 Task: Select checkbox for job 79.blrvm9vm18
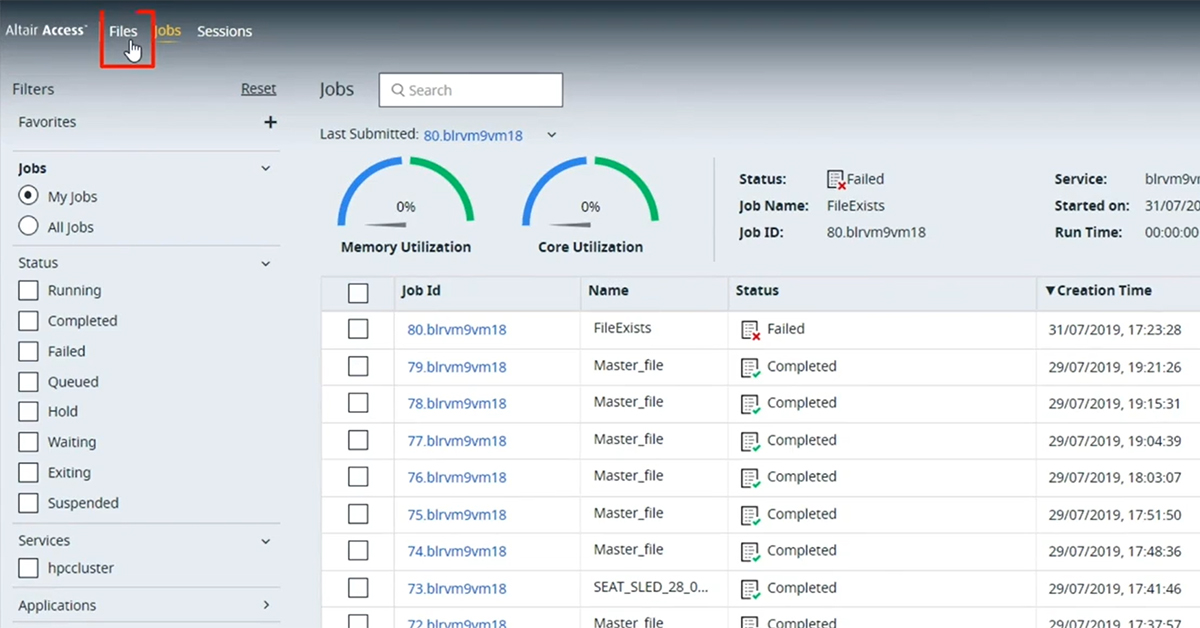(x=358, y=366)
